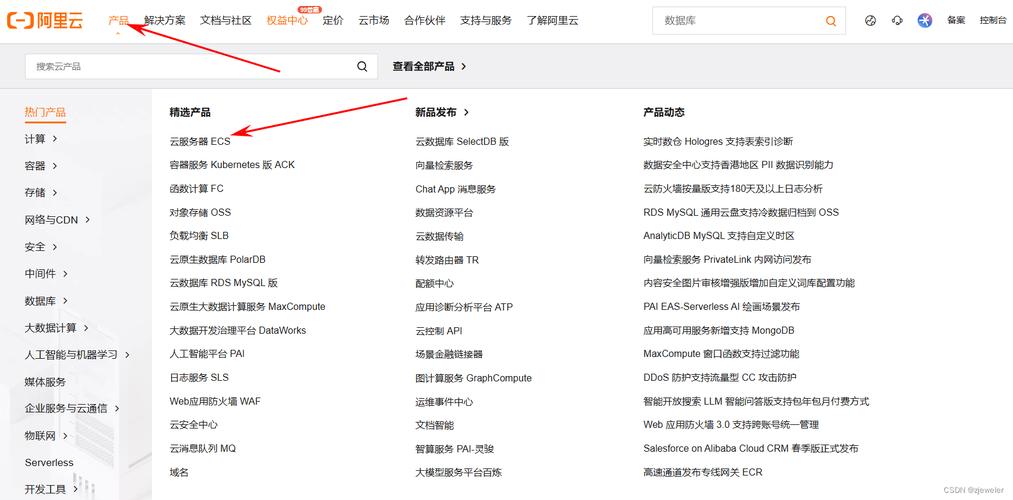Open the 了解阿里云 menu item
Screen dimensions: 1013x500
[x=552, y=21]
